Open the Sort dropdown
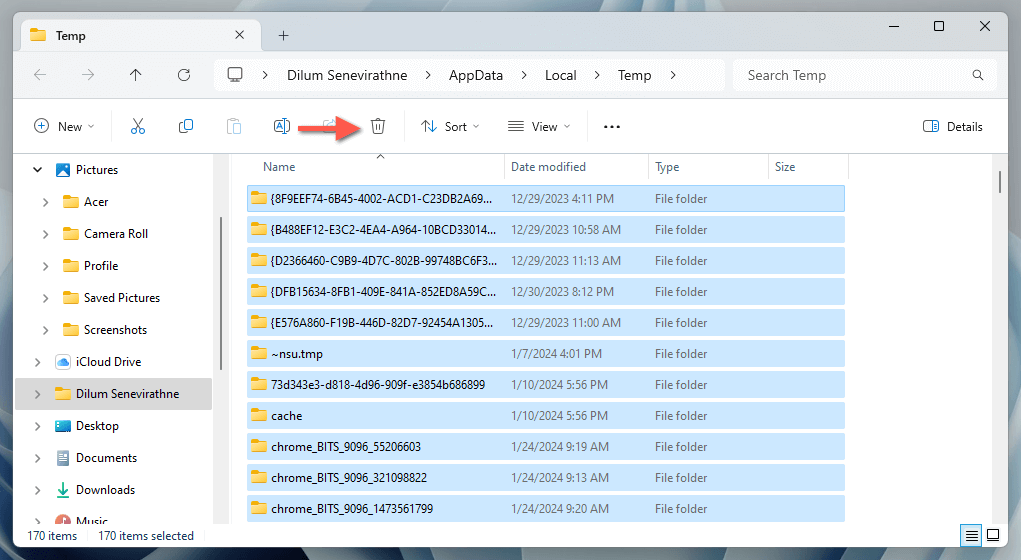1021x560 pixels. [450, 127]
